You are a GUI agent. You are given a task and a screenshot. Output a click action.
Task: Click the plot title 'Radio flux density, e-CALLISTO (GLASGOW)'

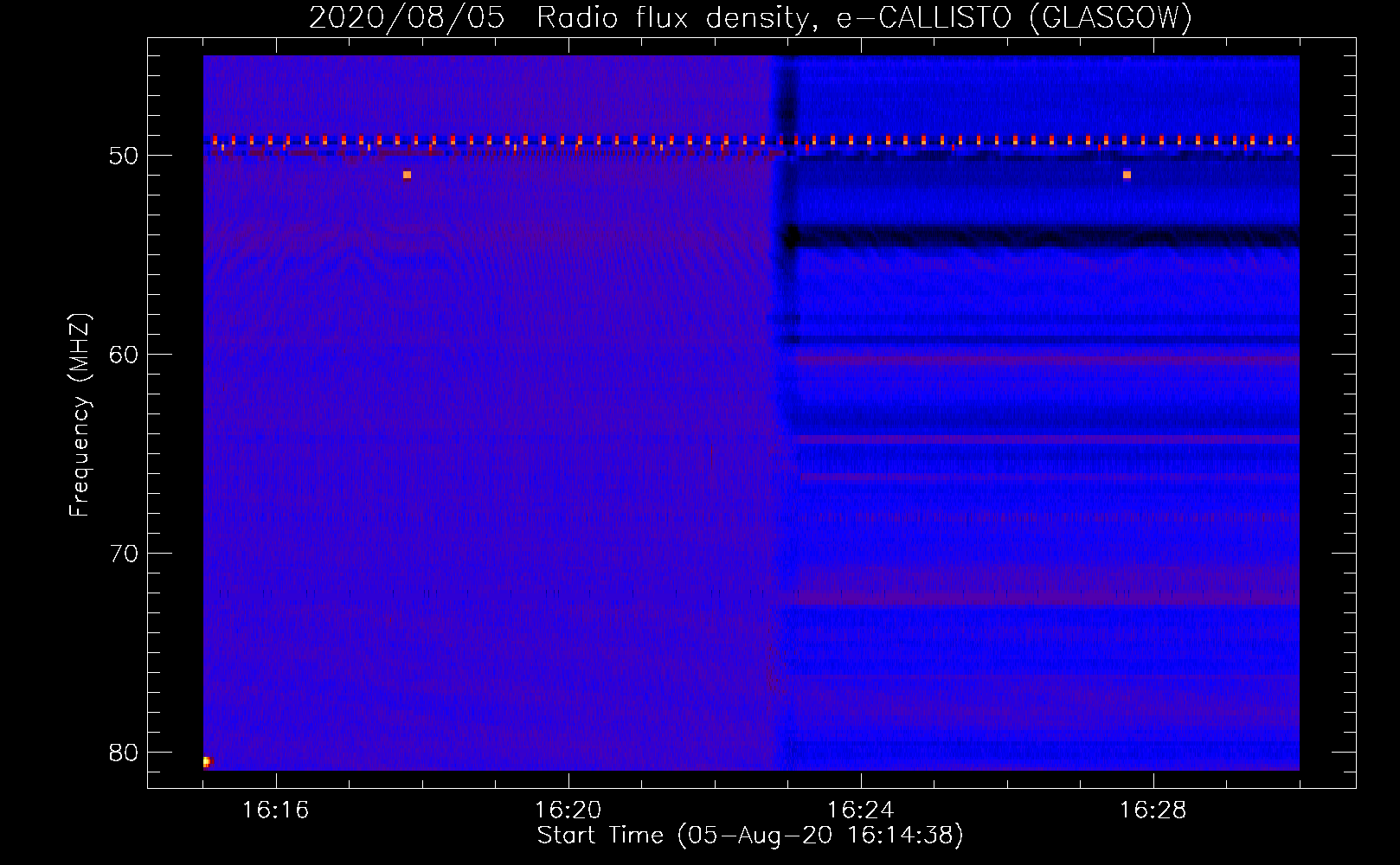(864, 17)
